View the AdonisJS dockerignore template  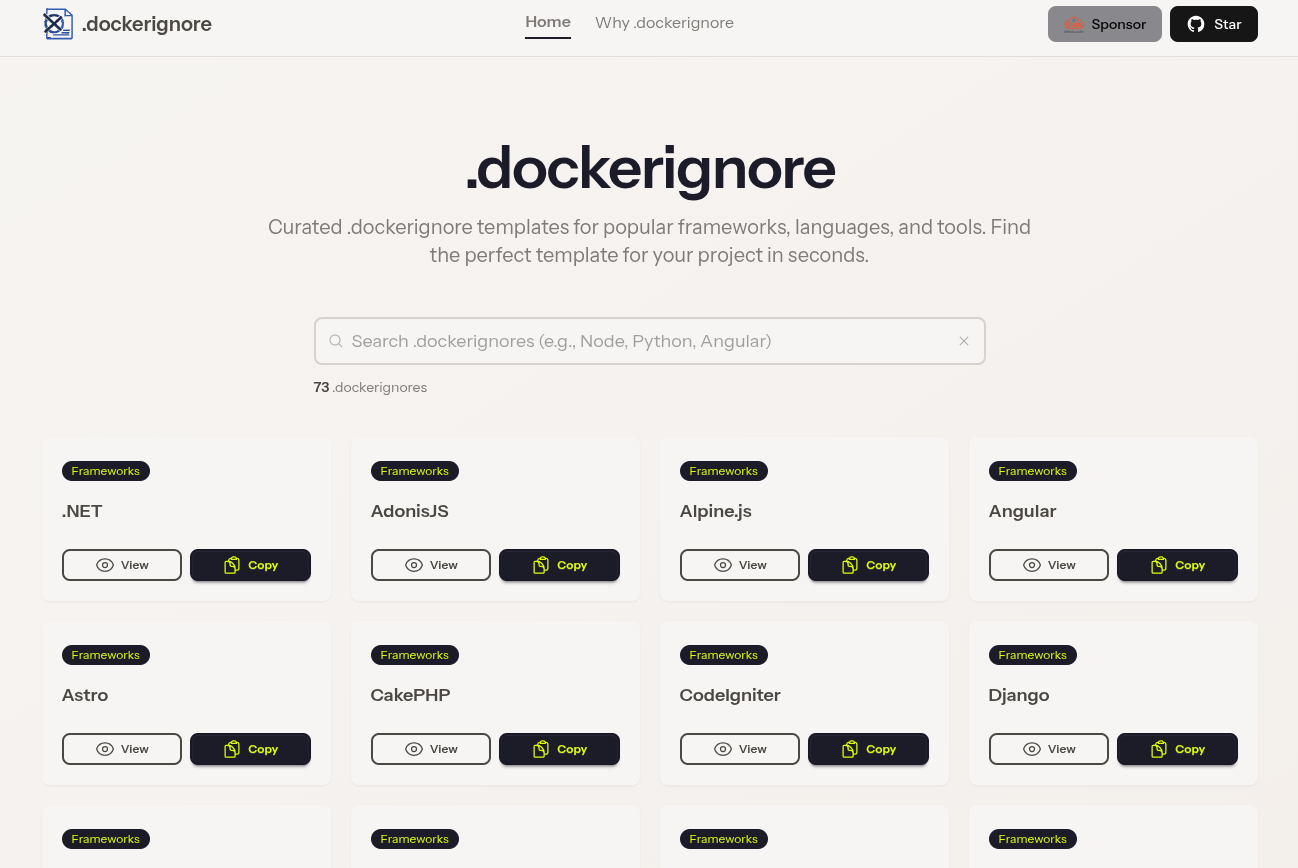coord(431,565)
